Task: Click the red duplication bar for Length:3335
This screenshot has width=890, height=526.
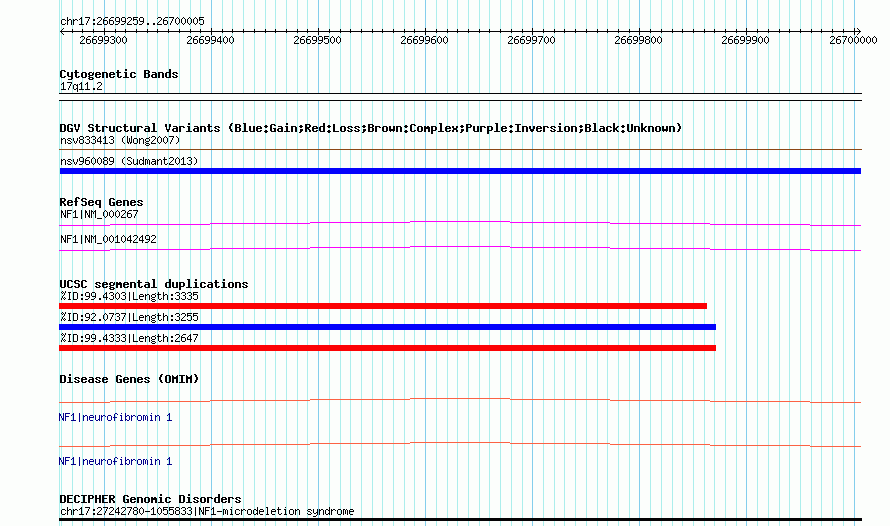Action: (383, 306)
